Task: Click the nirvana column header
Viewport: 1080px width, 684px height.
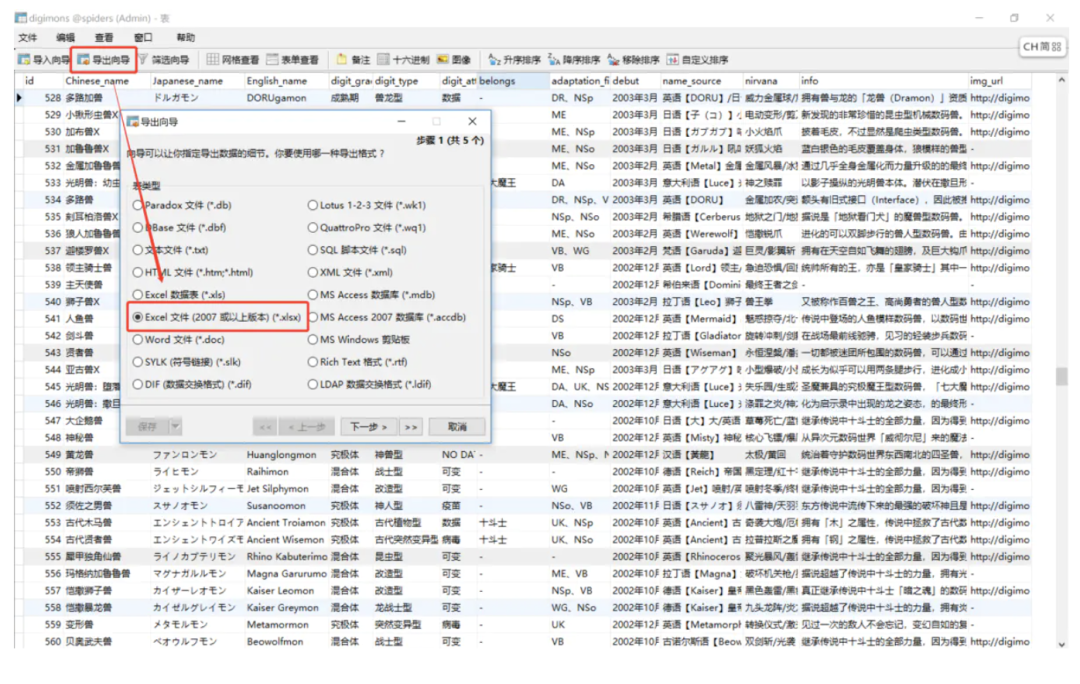Action: coord(770,81)
